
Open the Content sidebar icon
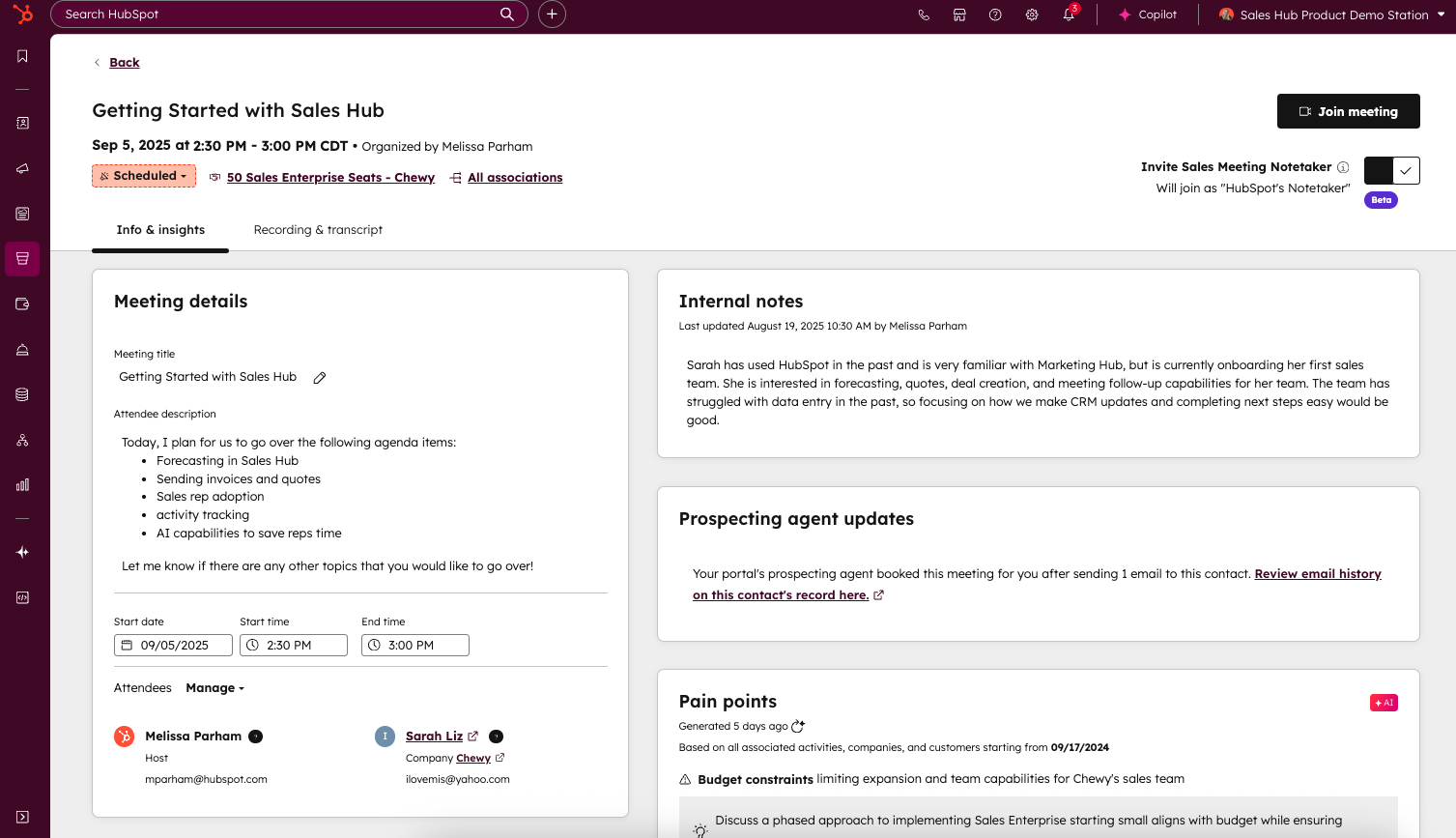22,214
